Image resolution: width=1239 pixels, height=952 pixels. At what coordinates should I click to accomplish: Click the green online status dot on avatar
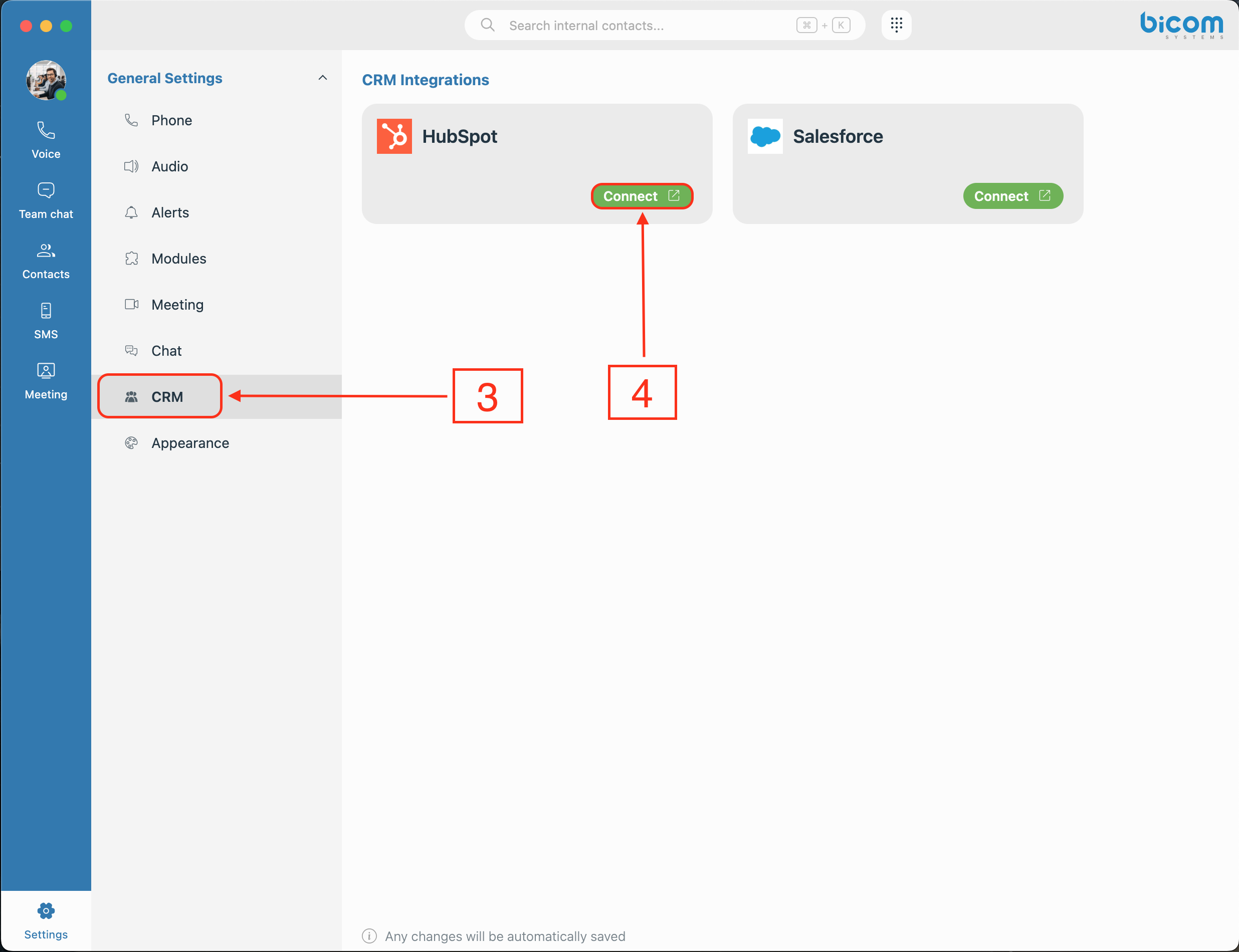(61, 95)
